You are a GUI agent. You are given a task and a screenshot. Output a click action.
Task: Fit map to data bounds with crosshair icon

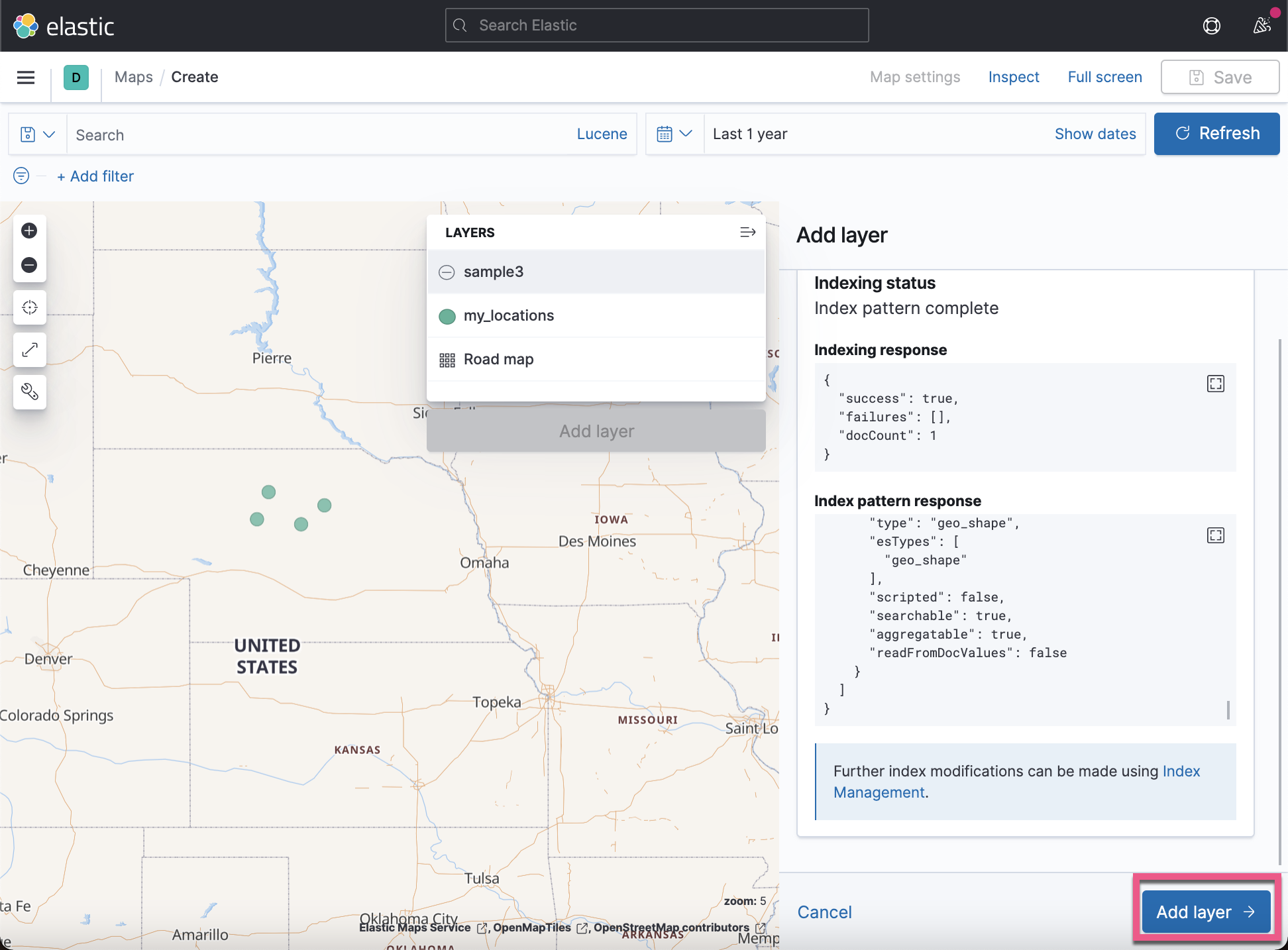29,307
